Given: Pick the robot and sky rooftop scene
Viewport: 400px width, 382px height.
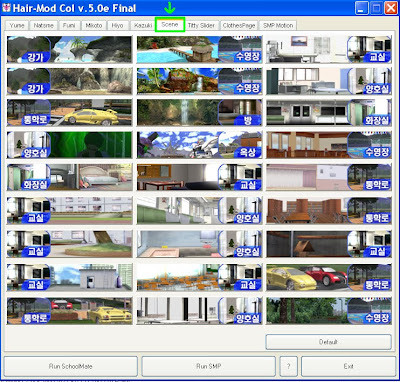Looking at the screenshot, I should [x=199, y=145].
